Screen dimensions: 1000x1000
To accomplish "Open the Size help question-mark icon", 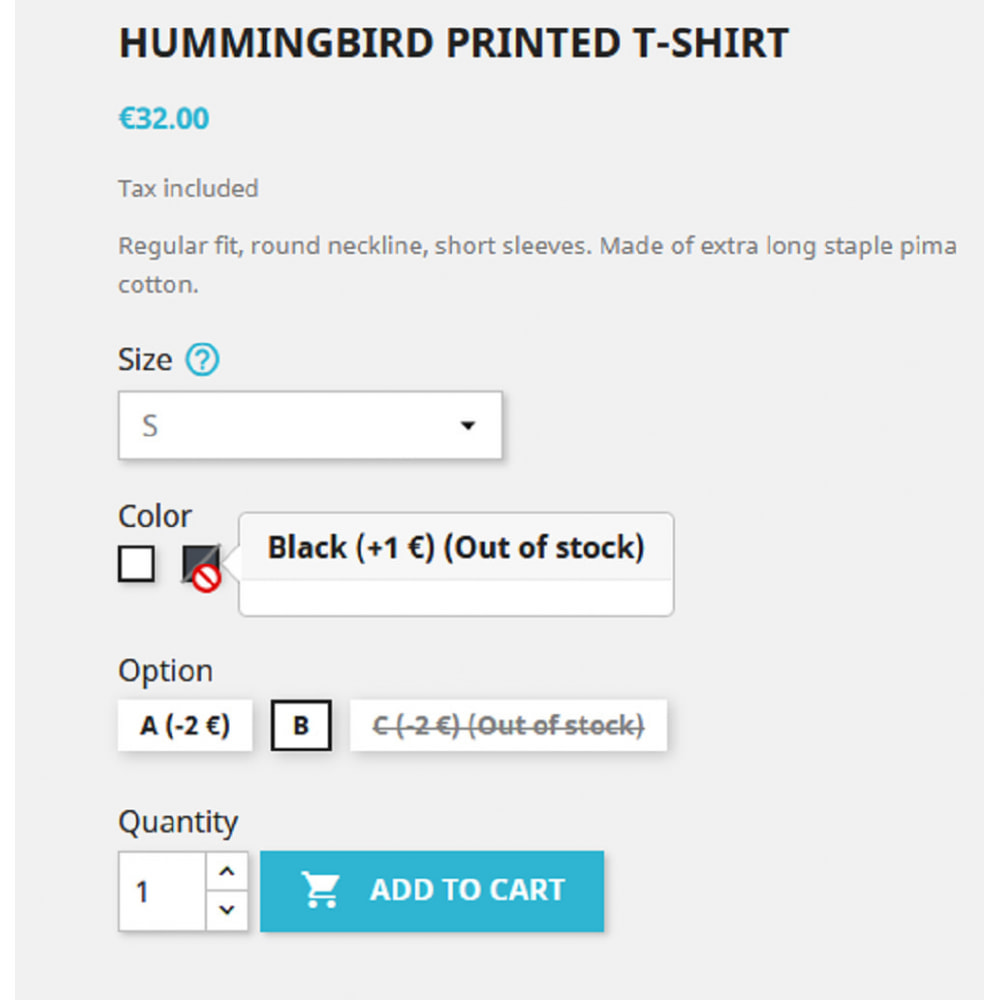I will tap(202, 359).
